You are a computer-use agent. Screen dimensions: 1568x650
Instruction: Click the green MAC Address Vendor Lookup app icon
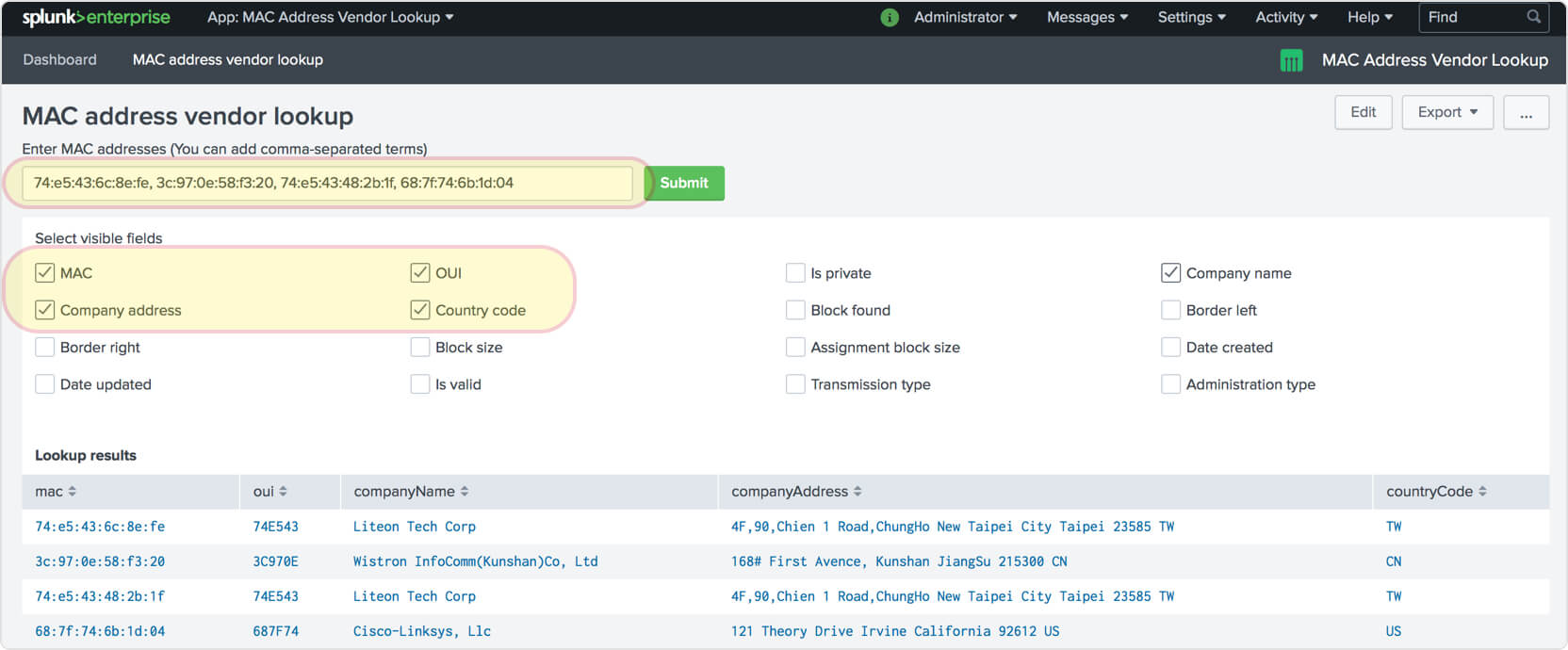[1291, 60]
